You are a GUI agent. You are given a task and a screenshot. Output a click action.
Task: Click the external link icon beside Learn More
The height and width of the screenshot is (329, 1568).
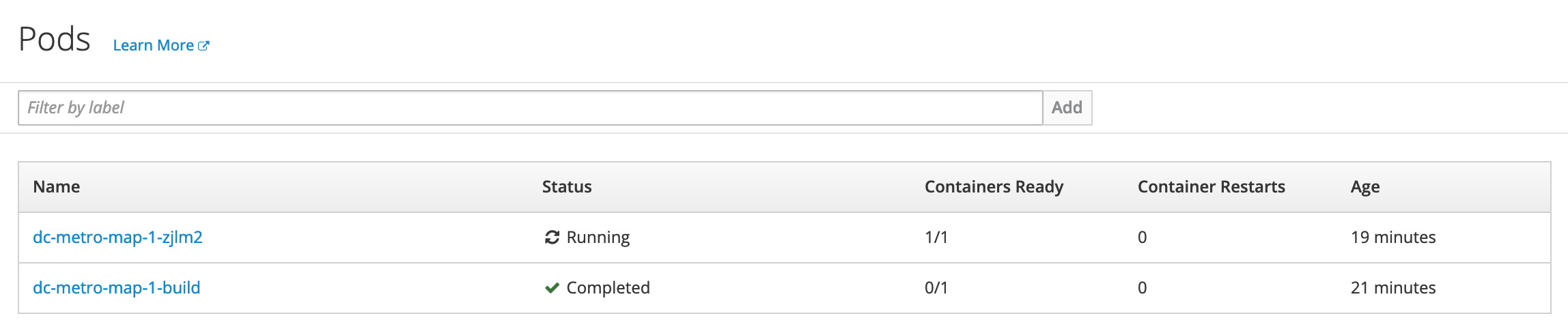point(204,46)
